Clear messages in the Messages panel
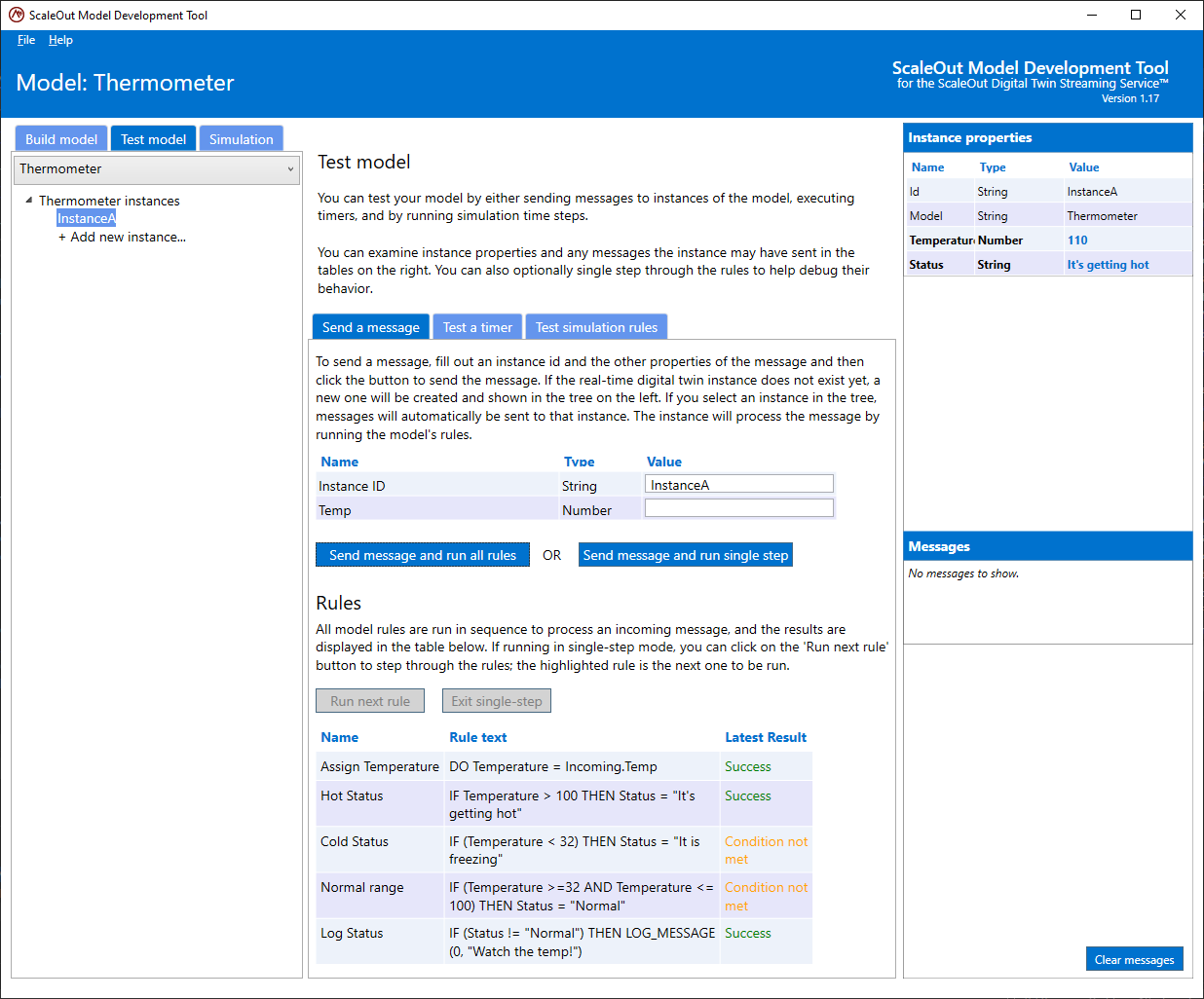The image size is (1204, 999). pos(1135,959)
